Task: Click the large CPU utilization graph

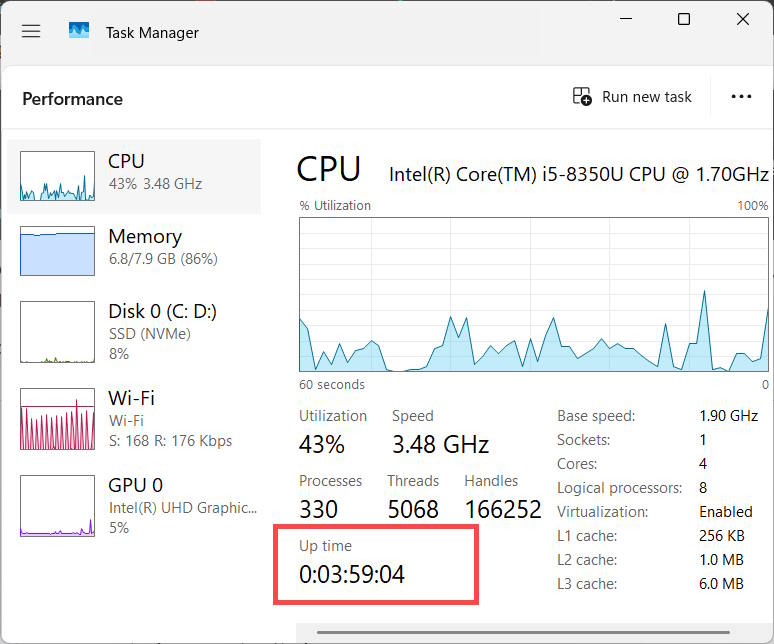Action: [534, 295]
